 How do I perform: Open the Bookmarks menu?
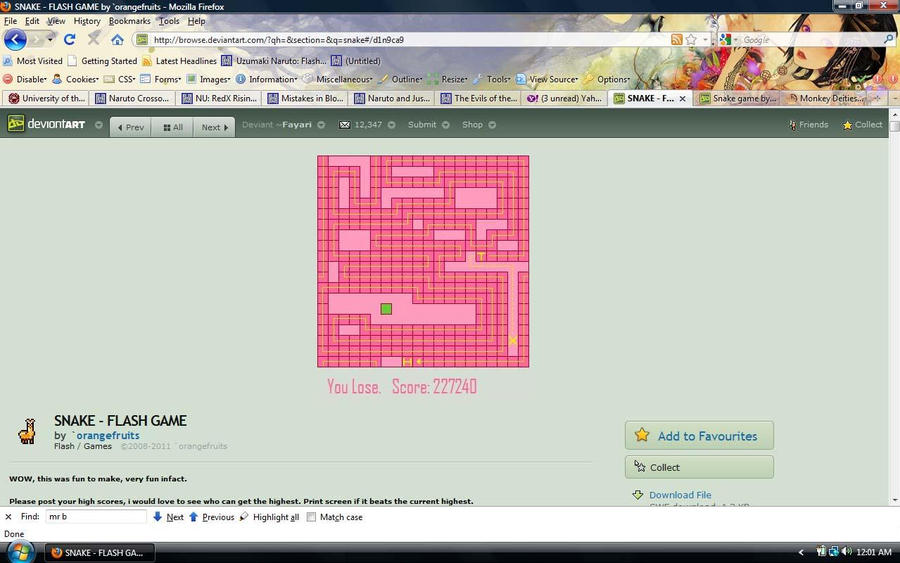pyautogui.click(x=129, y=21)
